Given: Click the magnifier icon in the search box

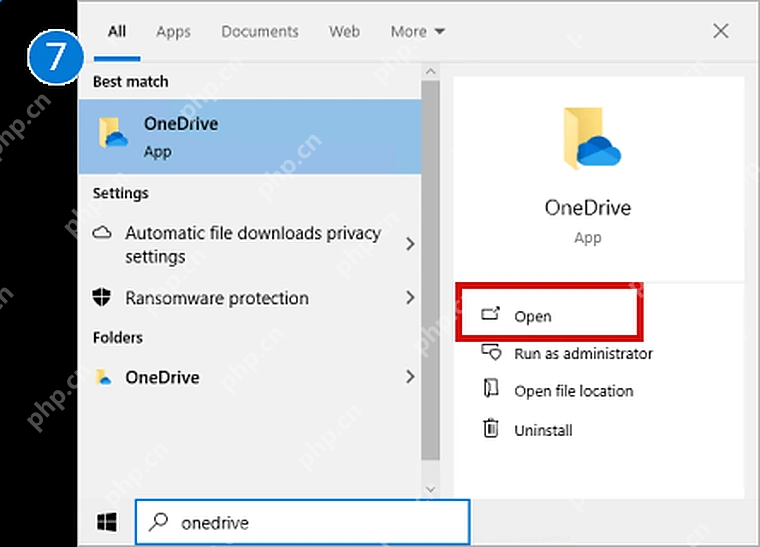Looking at the screenshot, I should click(158, 522).
